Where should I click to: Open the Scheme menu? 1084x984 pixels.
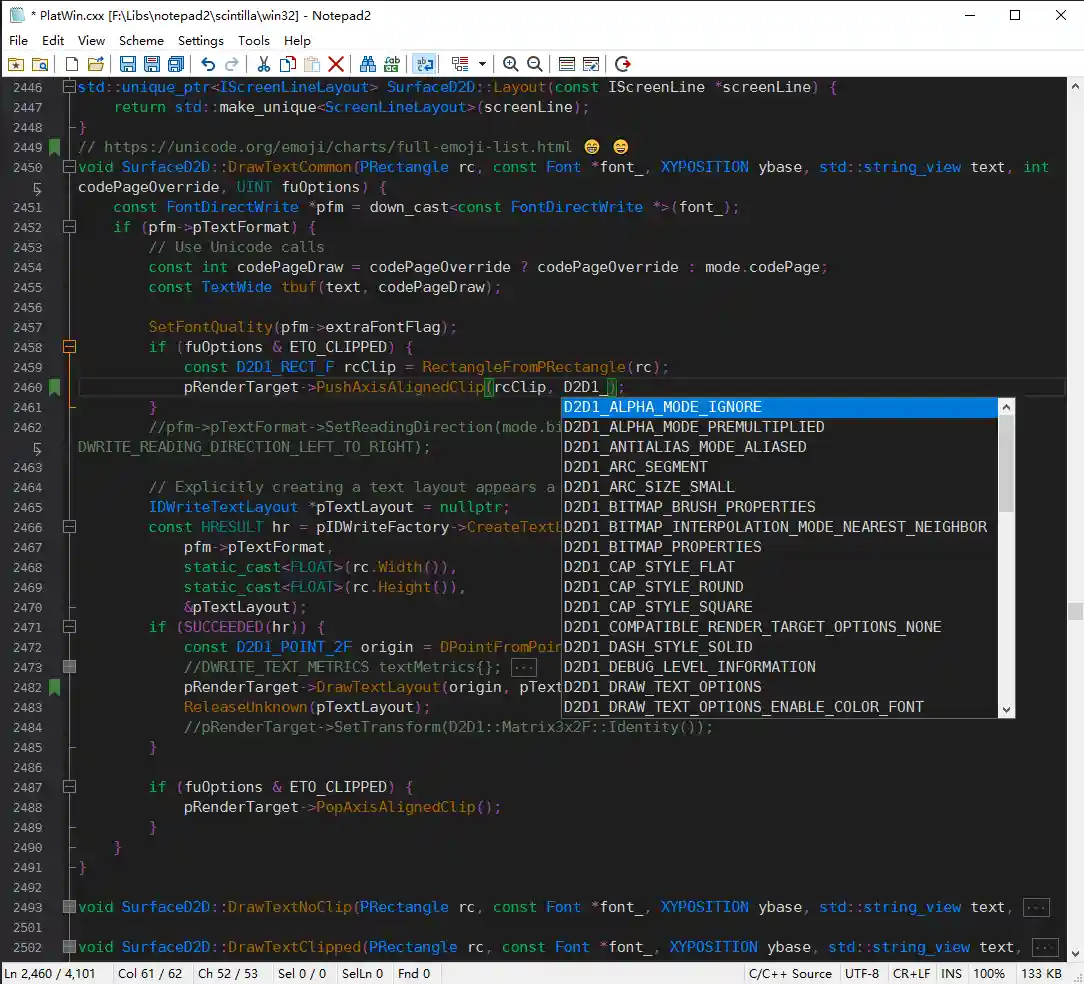141,40
